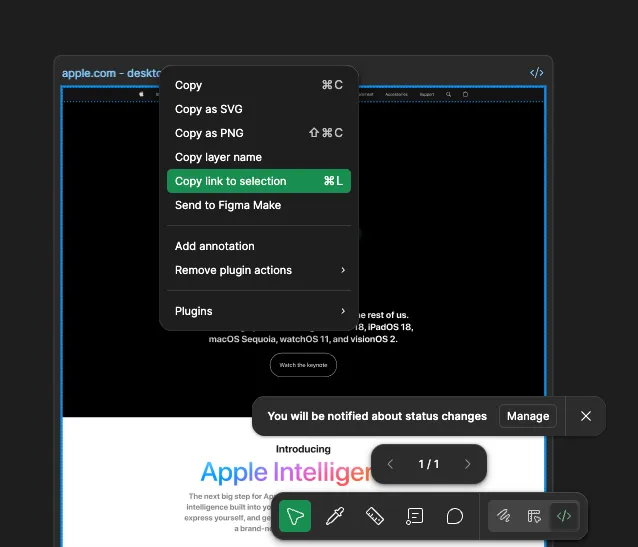
Task: Dismiss the status changes notification
Action: [586, 416]
